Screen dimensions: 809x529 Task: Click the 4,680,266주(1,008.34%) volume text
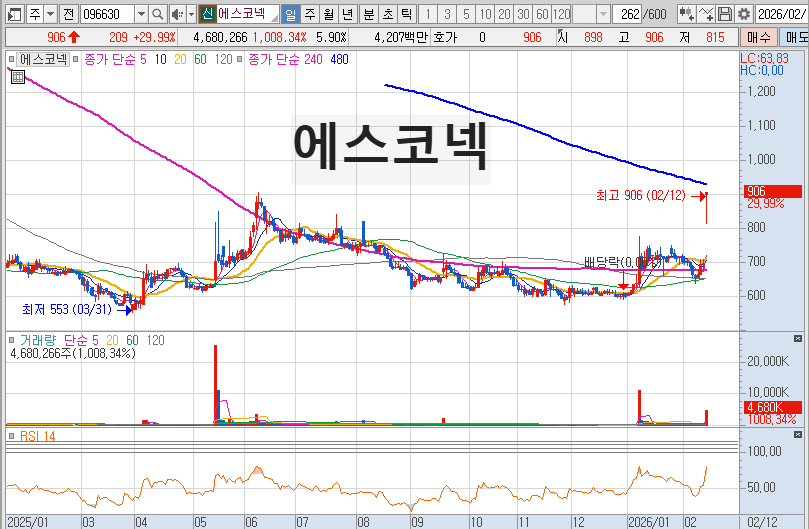point(73,354)
